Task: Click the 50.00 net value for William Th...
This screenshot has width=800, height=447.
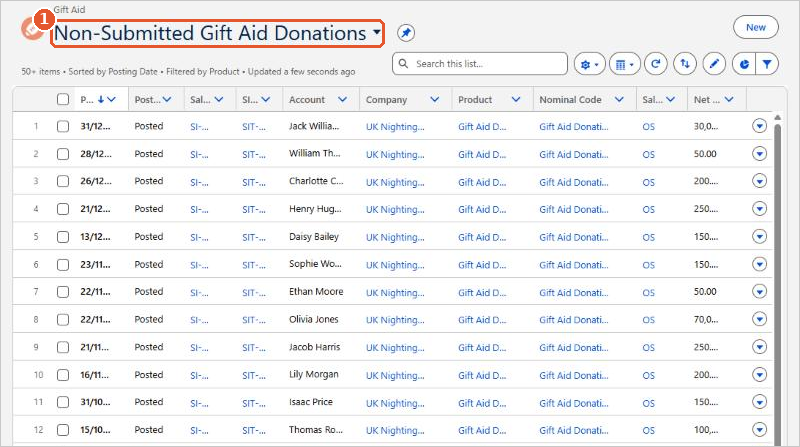Action: pos(705,154)
